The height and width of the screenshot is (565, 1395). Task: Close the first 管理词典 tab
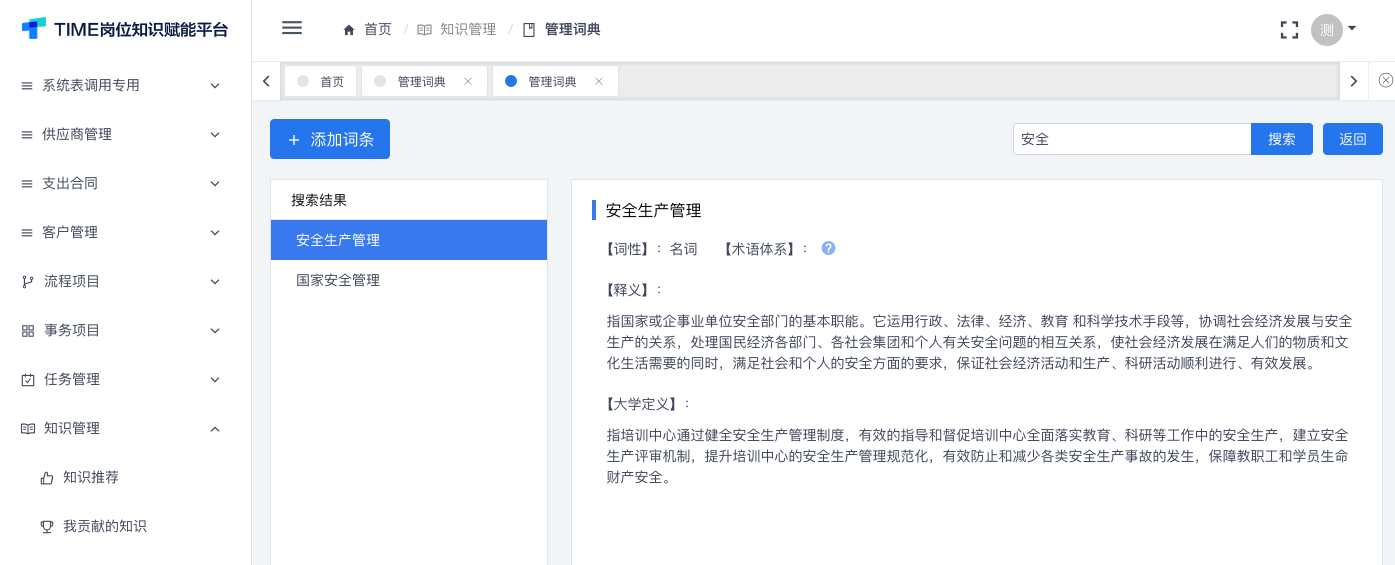click(x=467, y=81)
